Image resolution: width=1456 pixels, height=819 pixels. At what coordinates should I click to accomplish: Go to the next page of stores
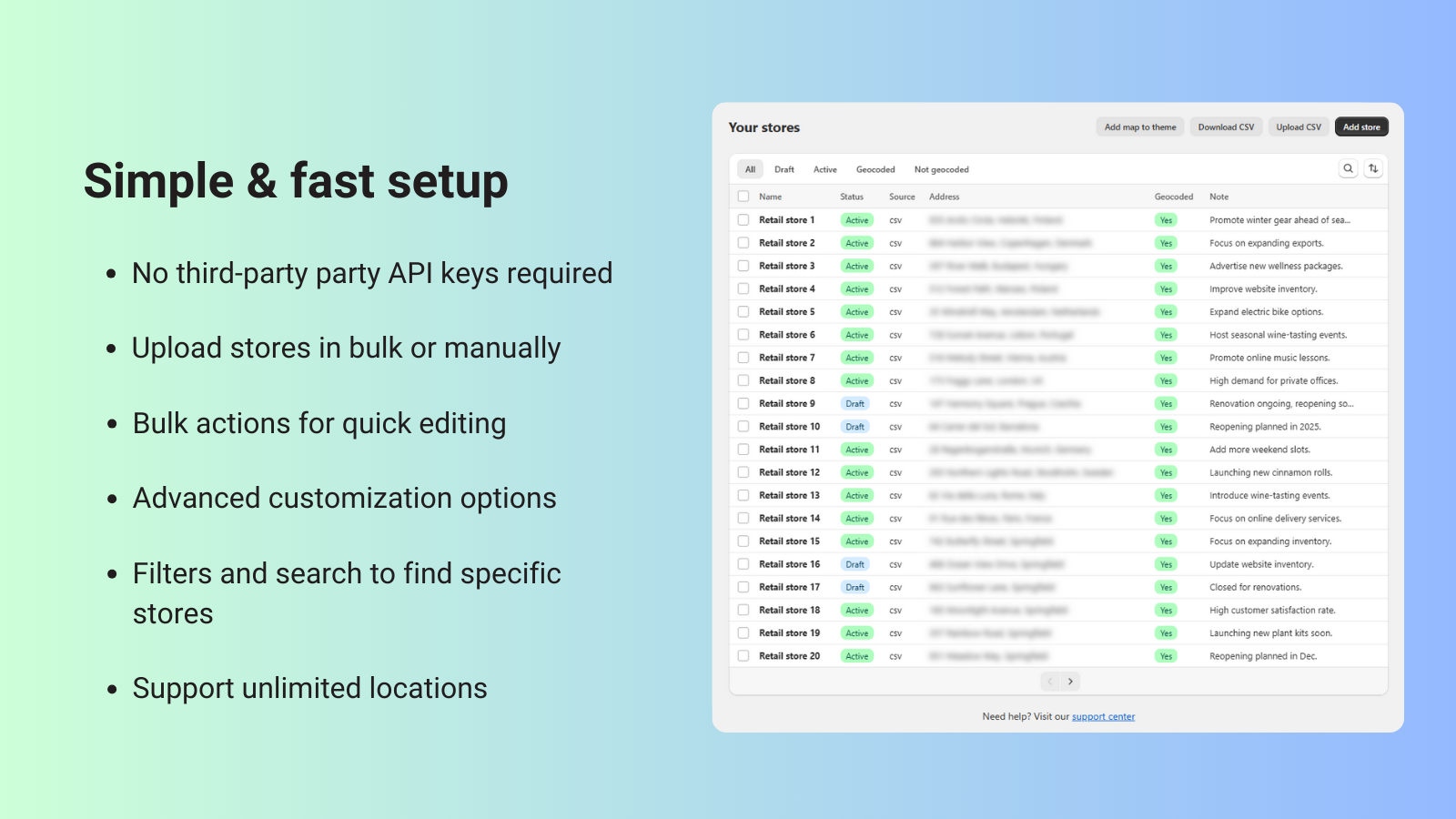click(x=1071, y=681)
